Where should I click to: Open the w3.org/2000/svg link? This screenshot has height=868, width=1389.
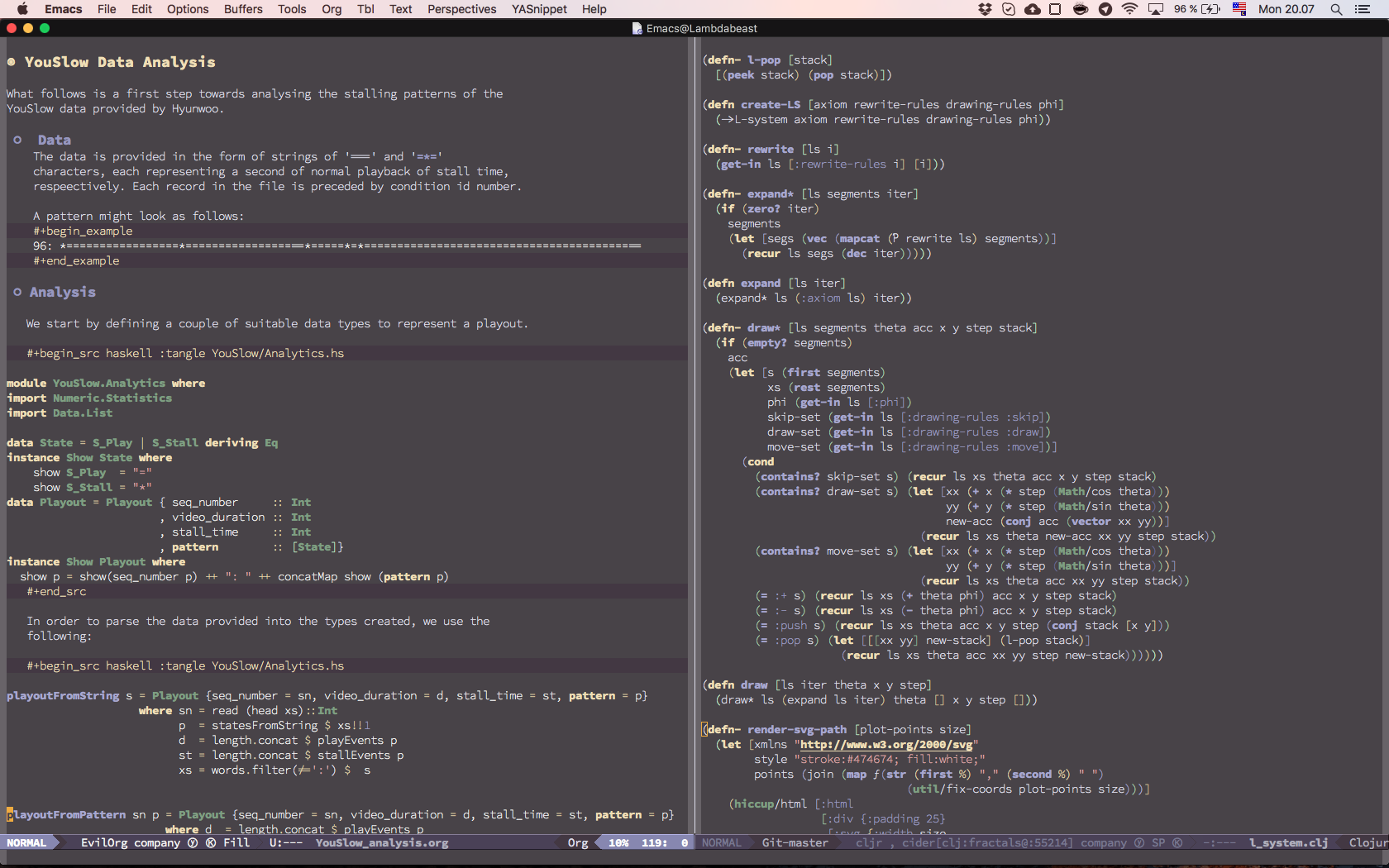[x=886, y=745]
